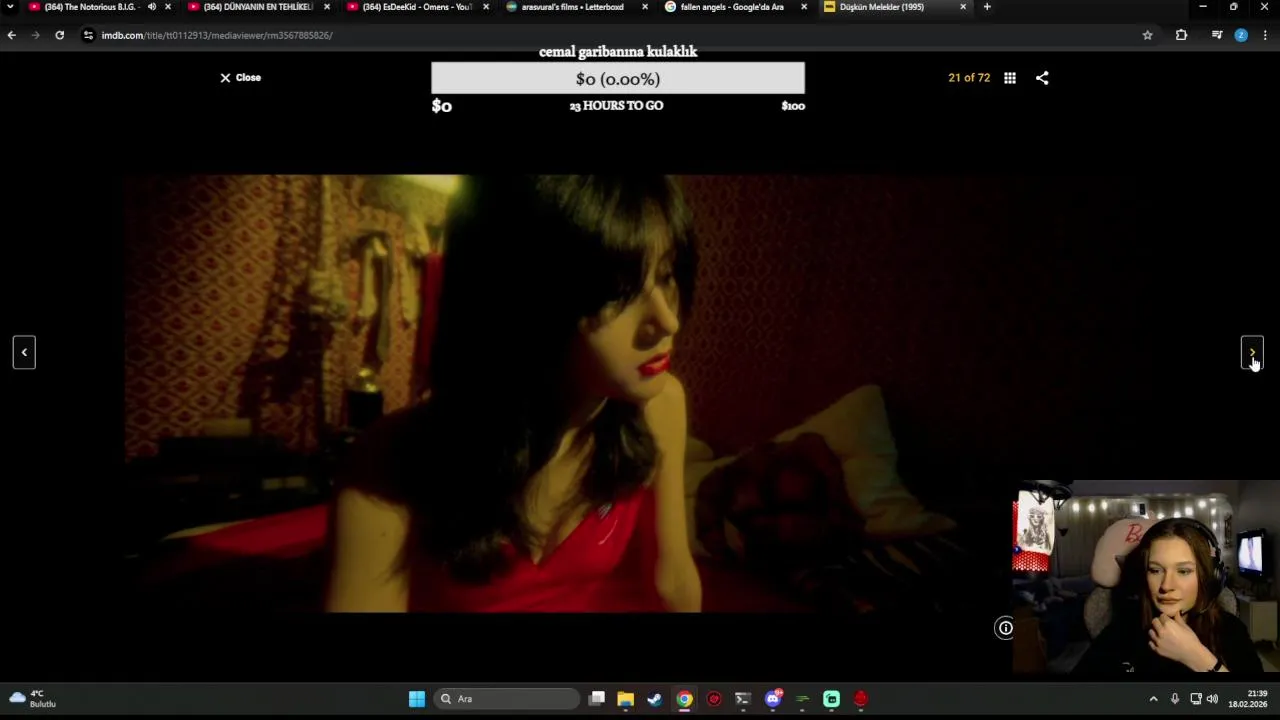The height and width of the screenshot is (720, 1280).
Task: Click the donation goal progress bar
Action: click(x=618, y=79)
